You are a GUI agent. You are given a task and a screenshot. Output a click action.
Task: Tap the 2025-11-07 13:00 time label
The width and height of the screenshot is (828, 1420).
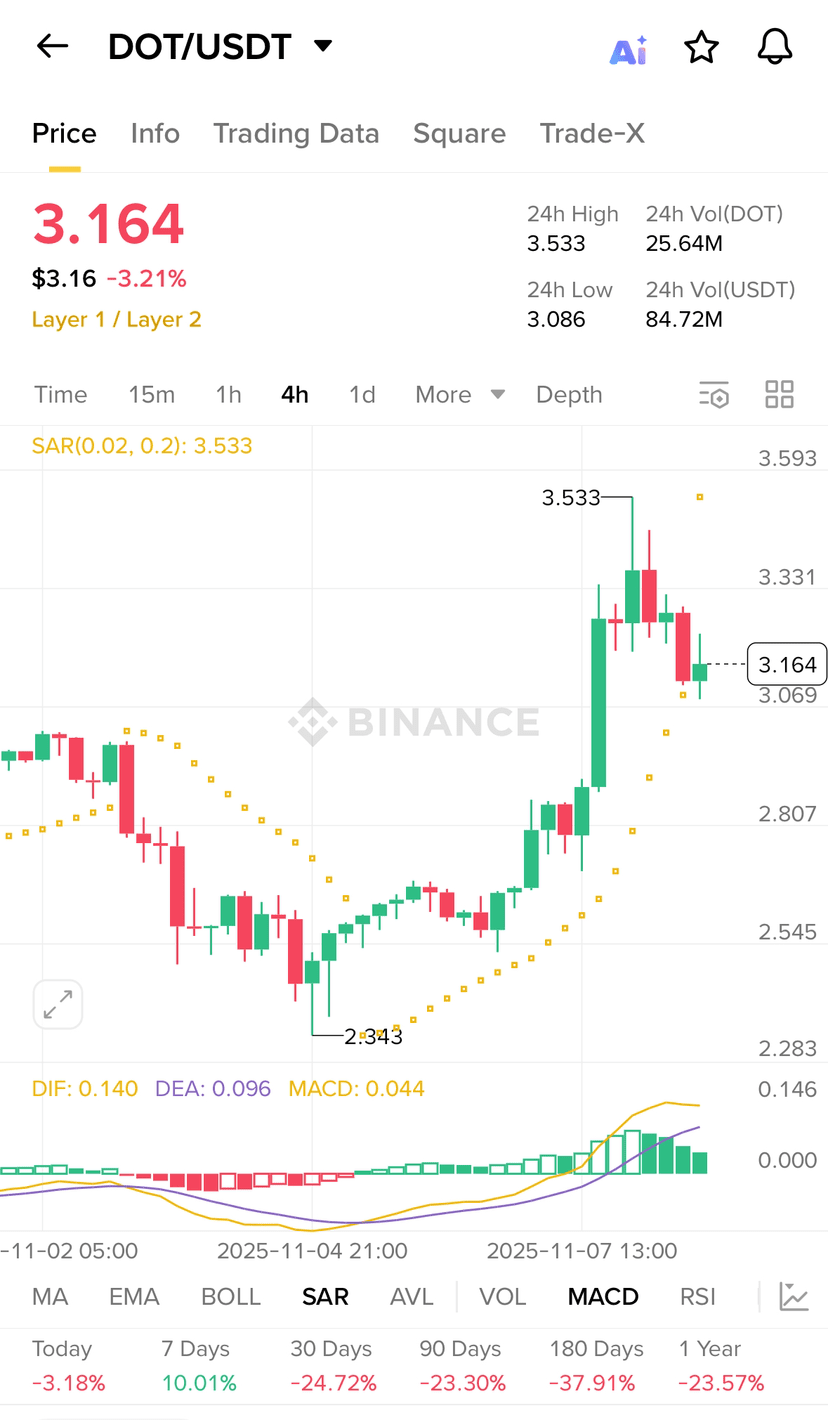click(582, 1251)
